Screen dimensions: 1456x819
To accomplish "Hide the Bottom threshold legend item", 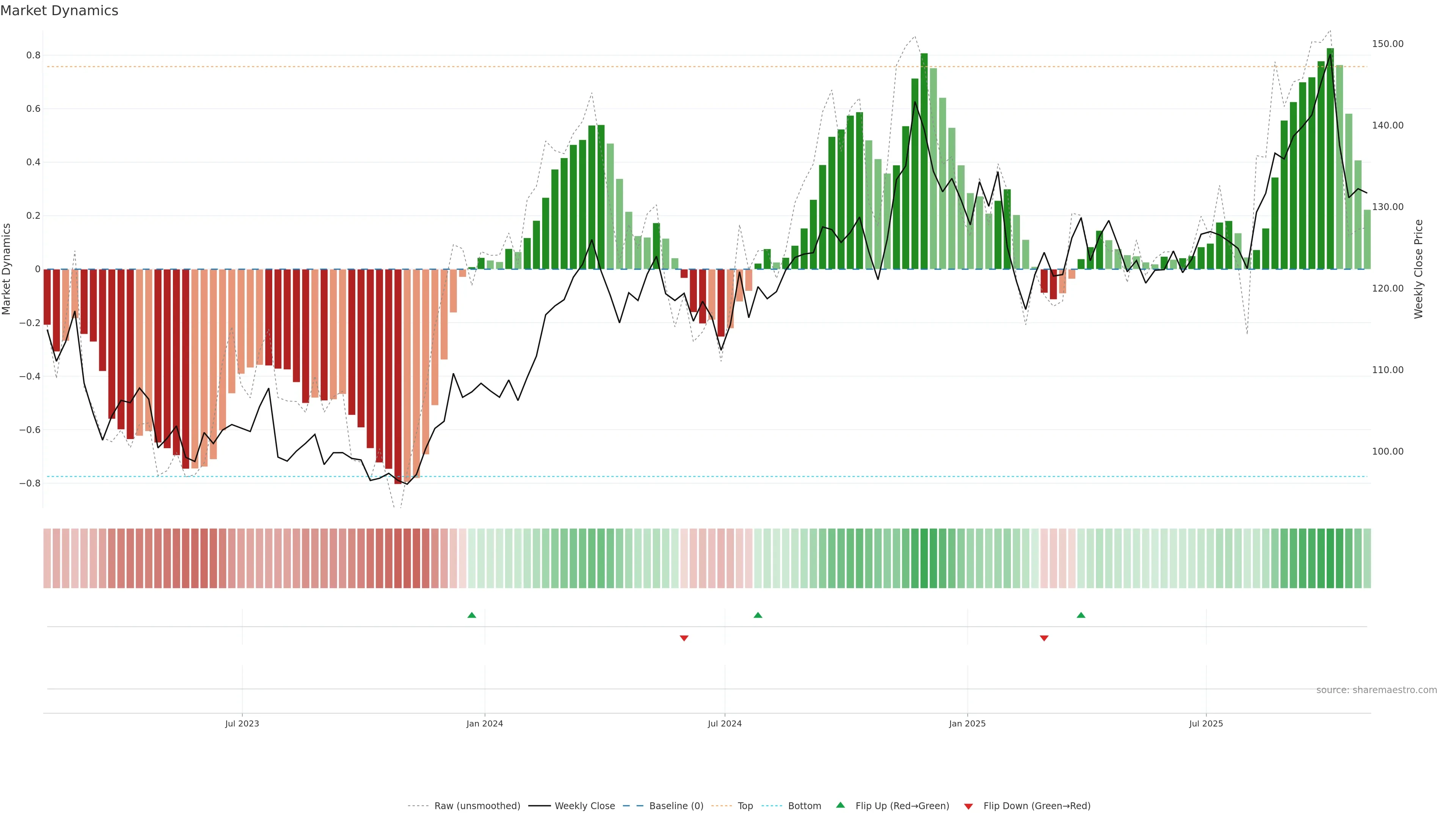I will pos(804,806).
